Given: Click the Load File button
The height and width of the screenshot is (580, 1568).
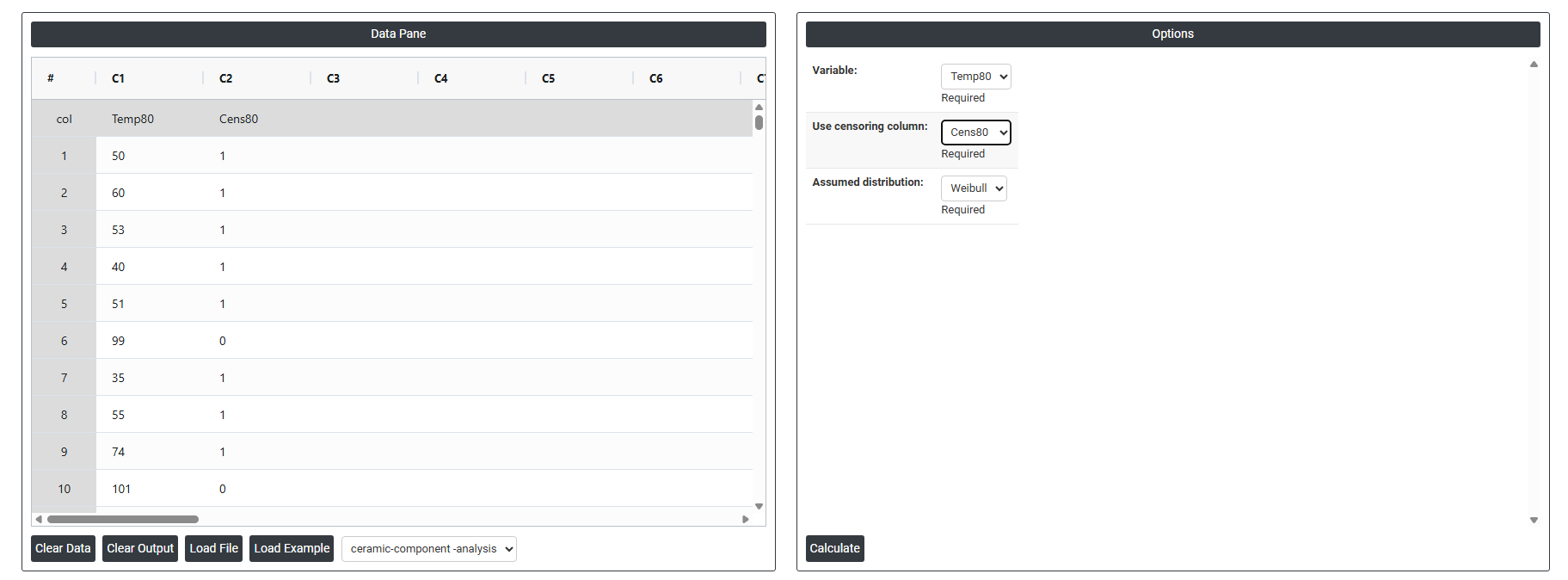Looking at the screenshot, I should [x=213, y=548].
